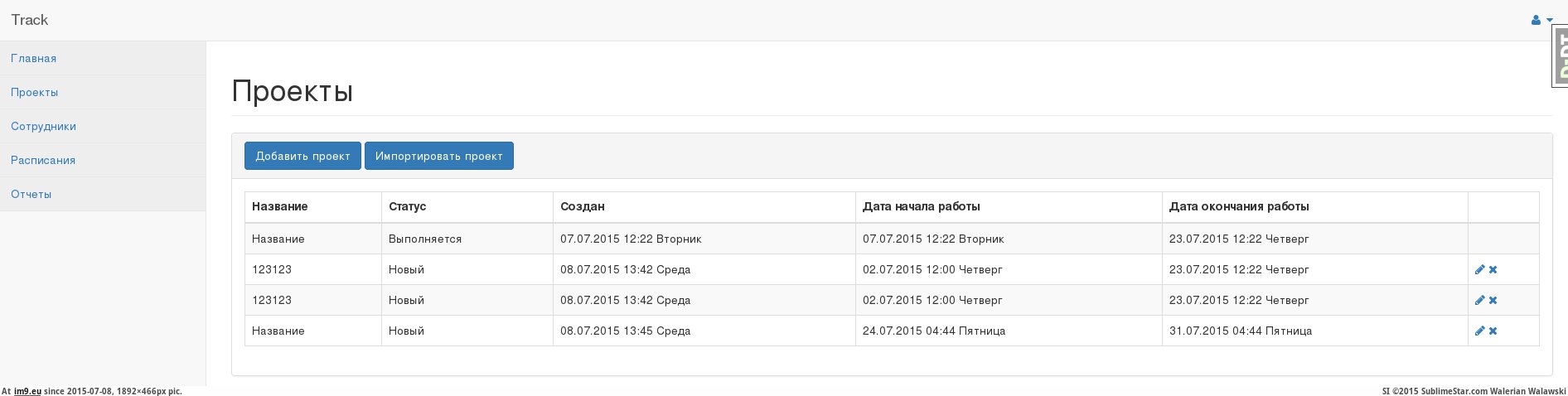Viewport: 1568px width, 396px height.
Task: Go to Главная in the sidebar
Action: pyautogui.click(x=34, y=58)
